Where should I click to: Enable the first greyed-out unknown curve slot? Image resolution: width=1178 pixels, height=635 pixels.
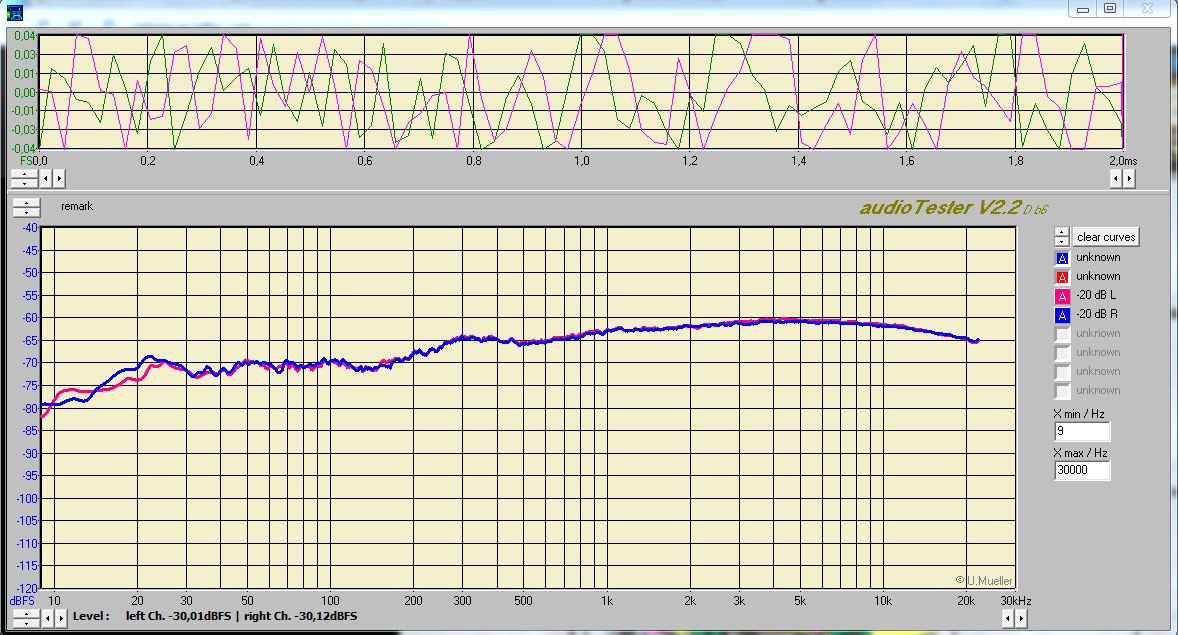tap(1062, 334)
